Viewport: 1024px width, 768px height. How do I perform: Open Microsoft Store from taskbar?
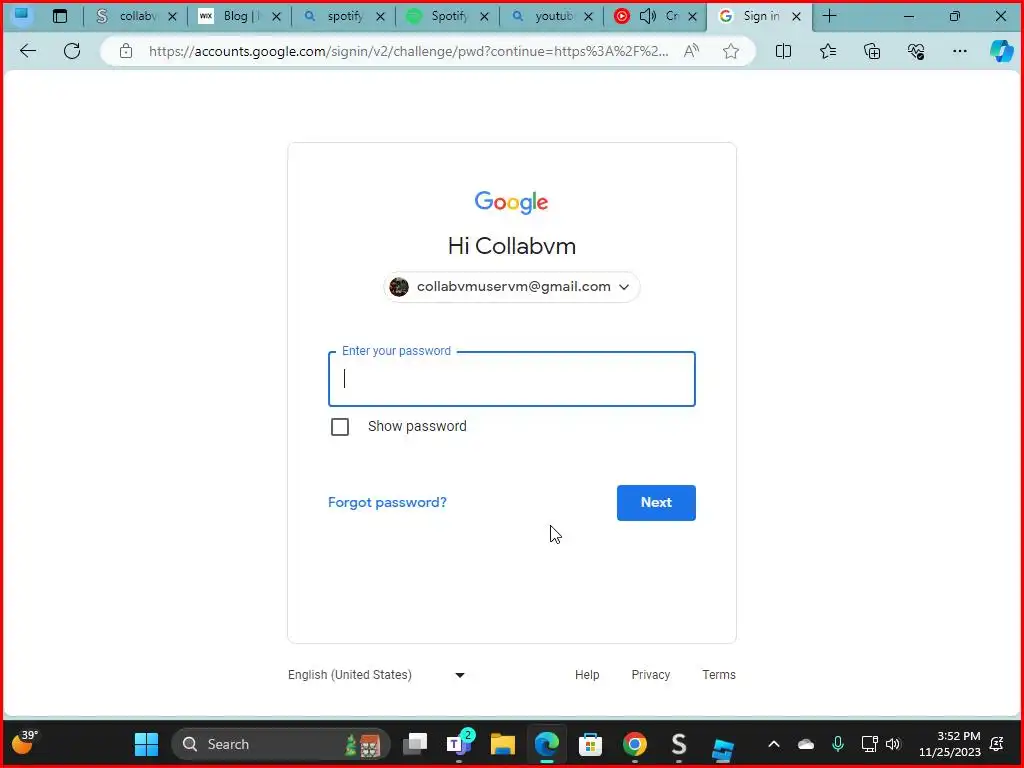coord(590,744)
